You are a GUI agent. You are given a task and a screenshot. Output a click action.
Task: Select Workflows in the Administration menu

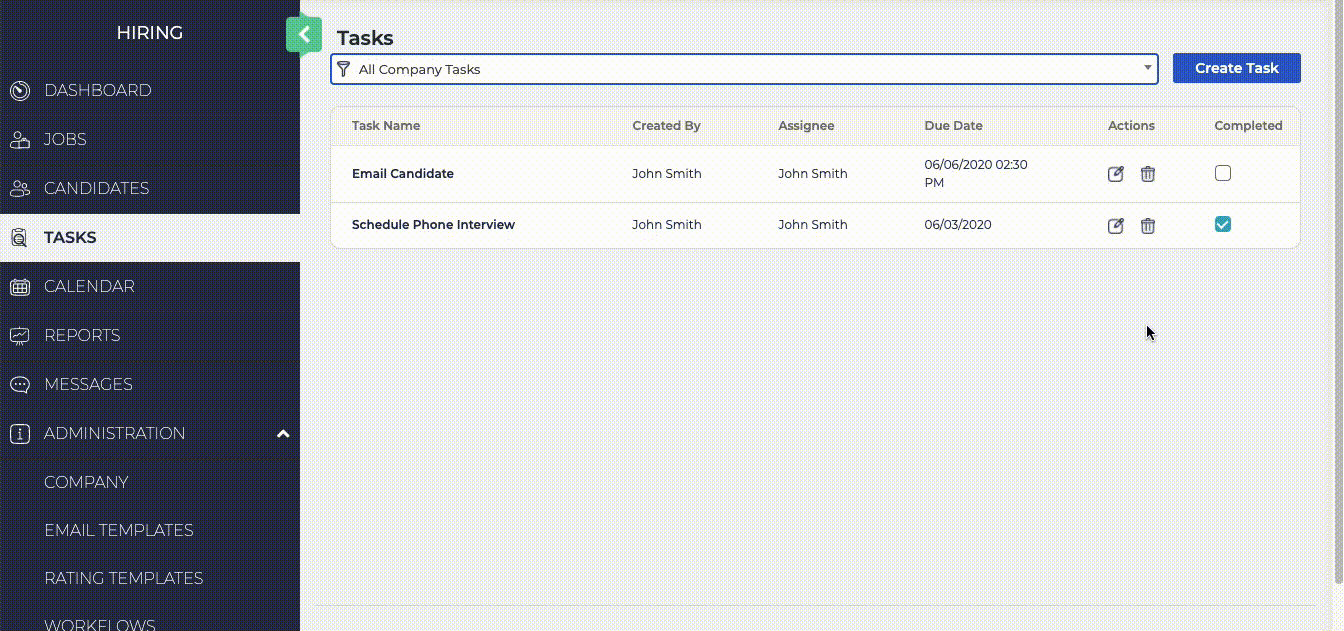pyautogui.click(x=99, y=622)
